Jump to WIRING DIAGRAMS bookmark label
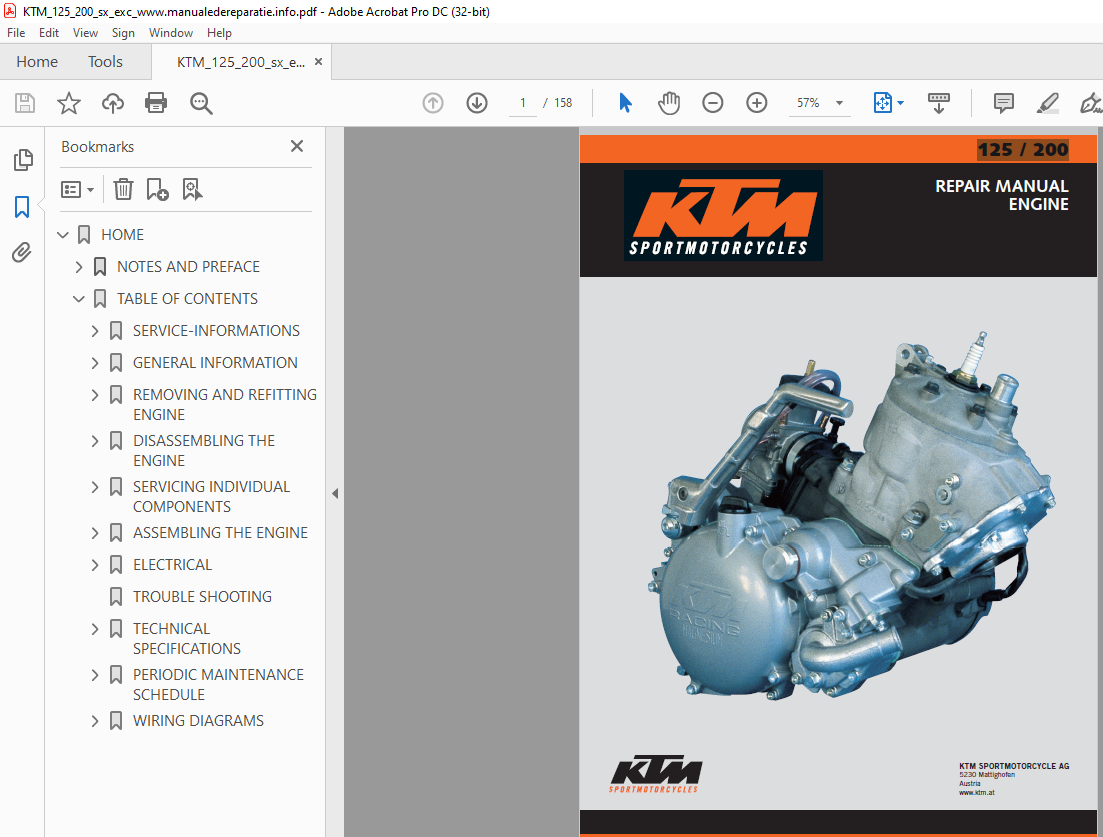This screenshot has width=1103, height=837. click(198, 721)
